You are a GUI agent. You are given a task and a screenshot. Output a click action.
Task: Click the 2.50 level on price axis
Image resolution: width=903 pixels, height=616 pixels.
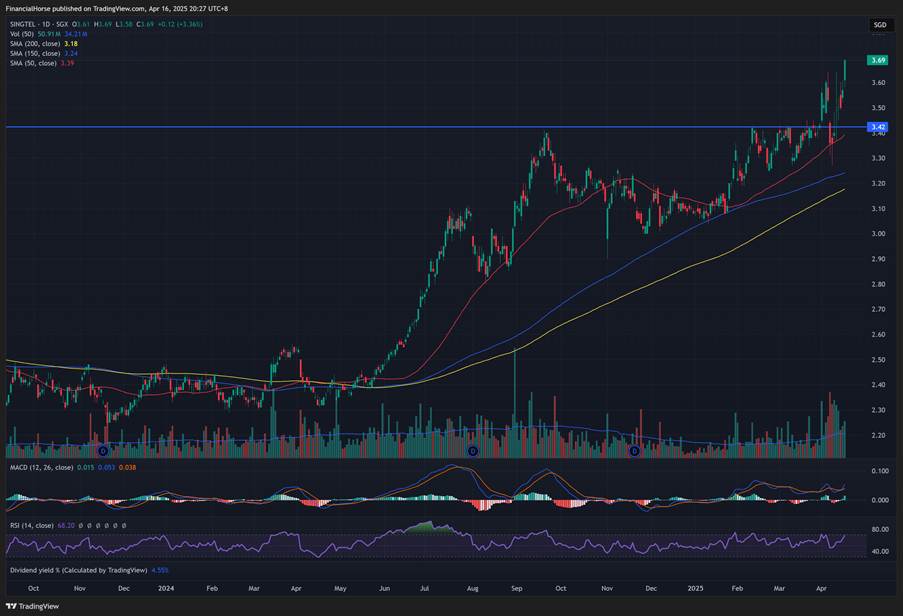coord(878,360)
